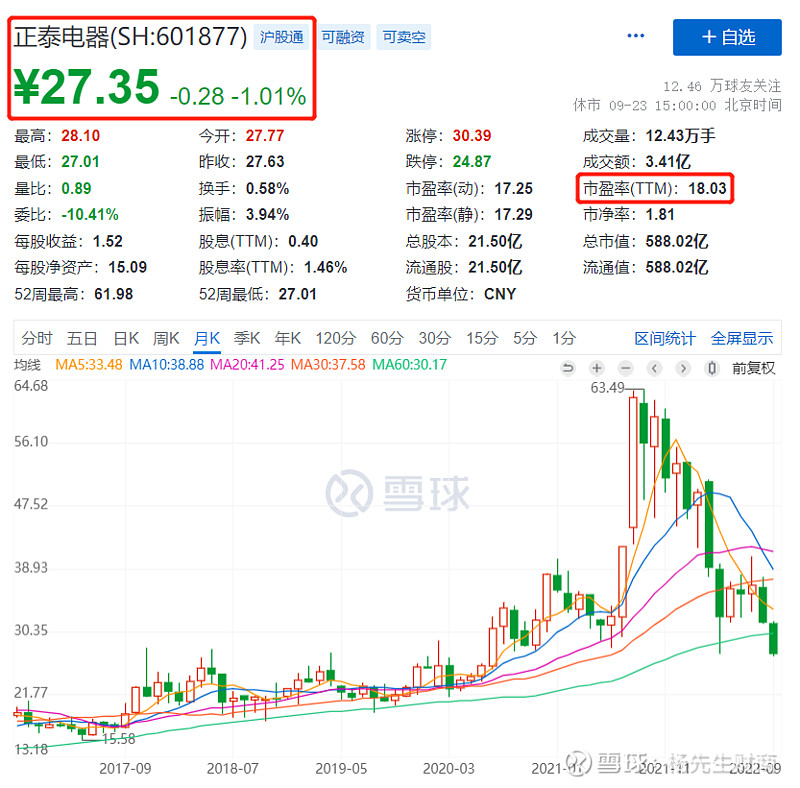The width and height of the screenshot is (800, 788).
Task: Switch to the 季K chart tab
Action: (247, 338)
